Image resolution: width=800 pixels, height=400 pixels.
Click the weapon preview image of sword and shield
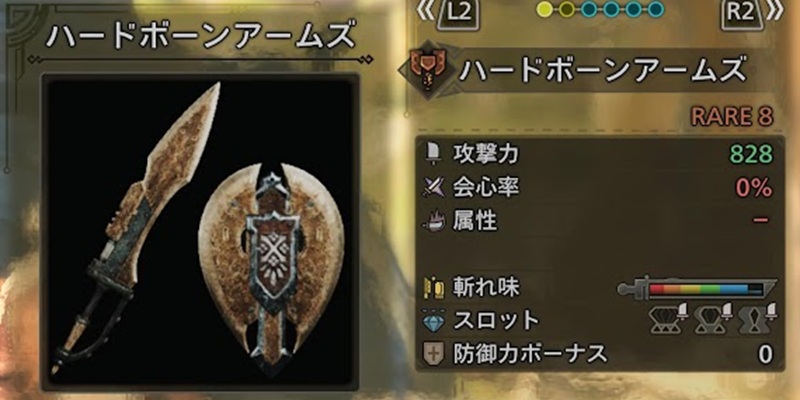click(x=199, y=231)
